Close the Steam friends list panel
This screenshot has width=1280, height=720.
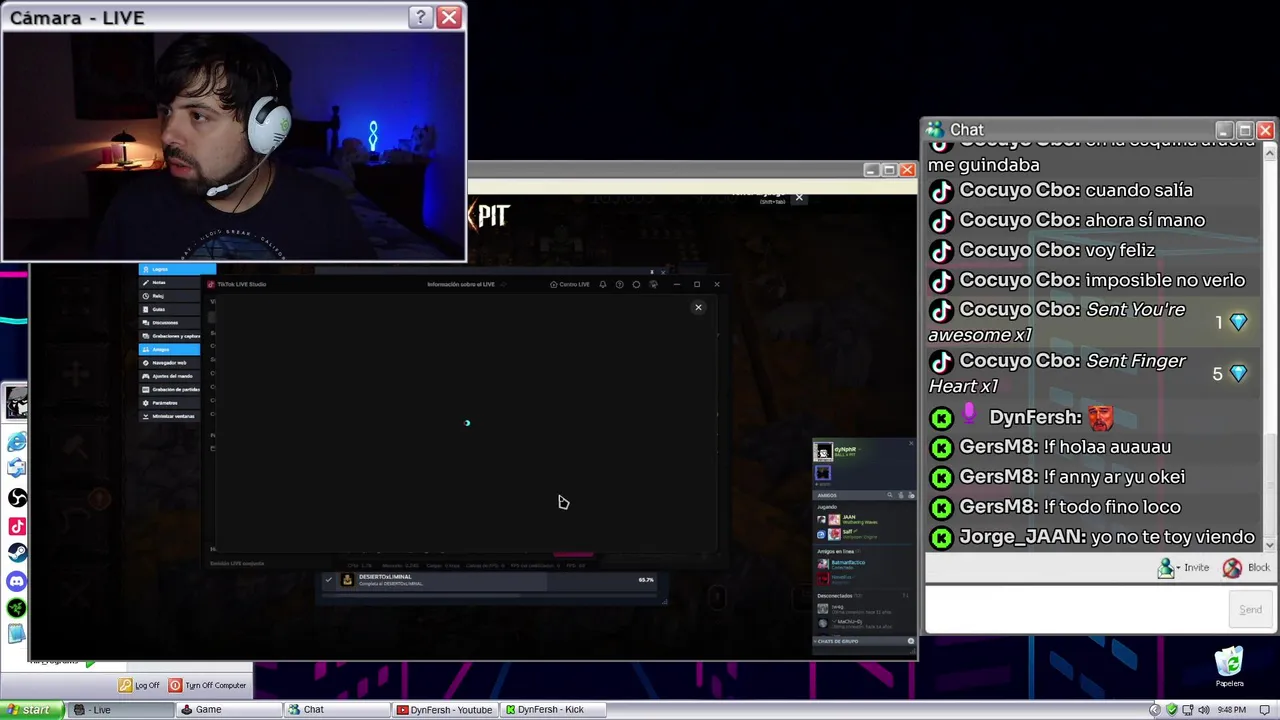[911, 443]
